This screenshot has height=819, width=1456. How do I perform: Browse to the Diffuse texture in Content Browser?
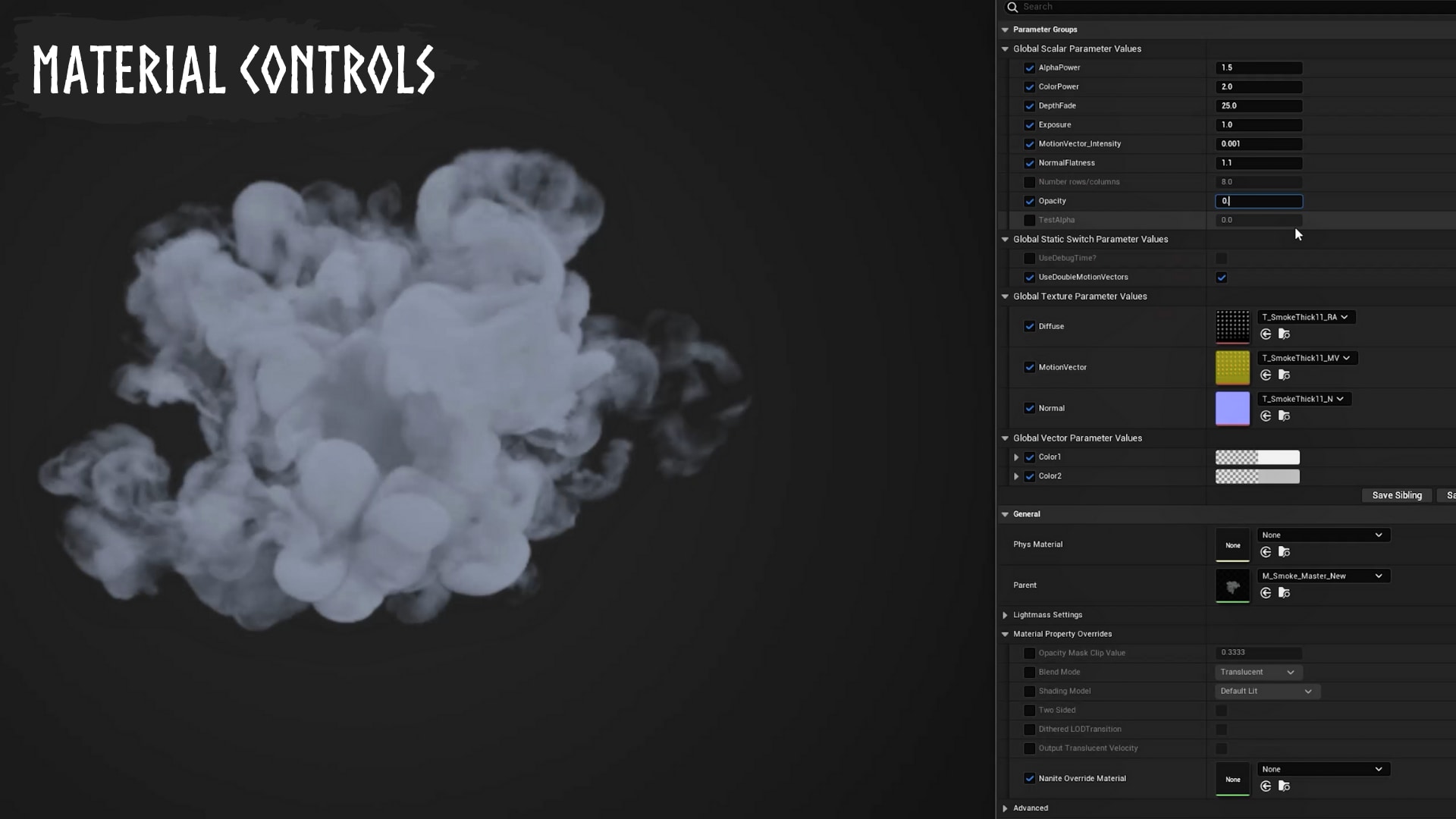[1285, 334]
